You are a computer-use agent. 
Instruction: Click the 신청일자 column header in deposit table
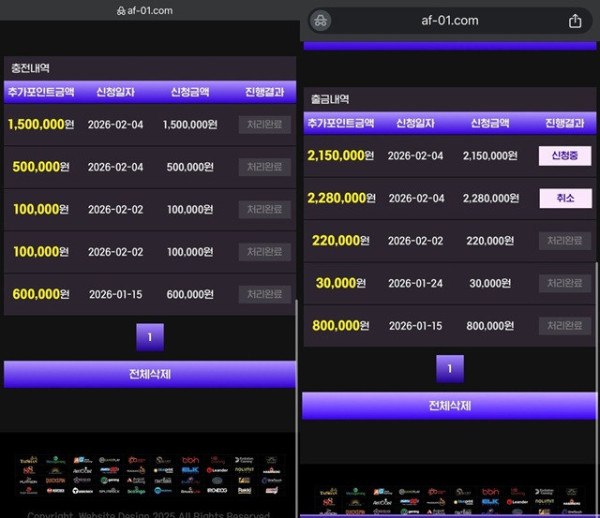click(x=116, y=92)
